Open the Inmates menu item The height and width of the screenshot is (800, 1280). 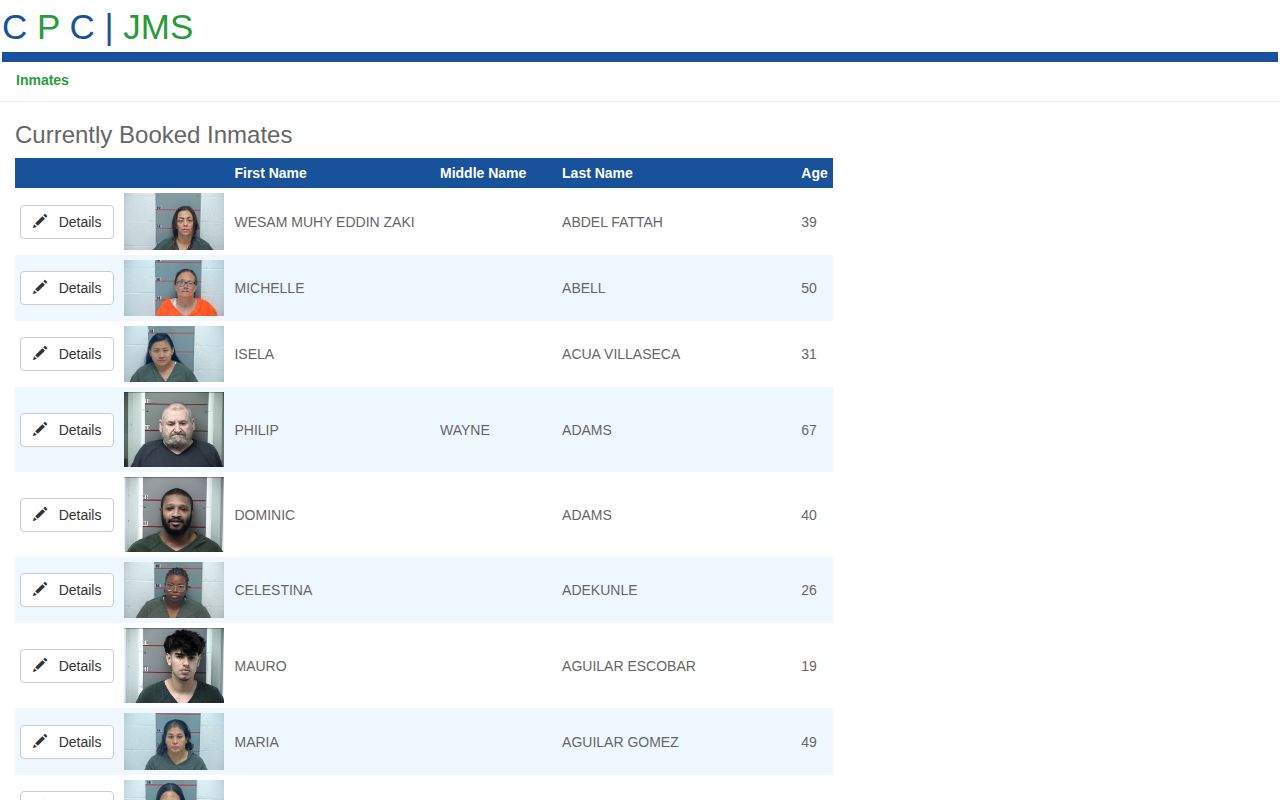(42, 80)
